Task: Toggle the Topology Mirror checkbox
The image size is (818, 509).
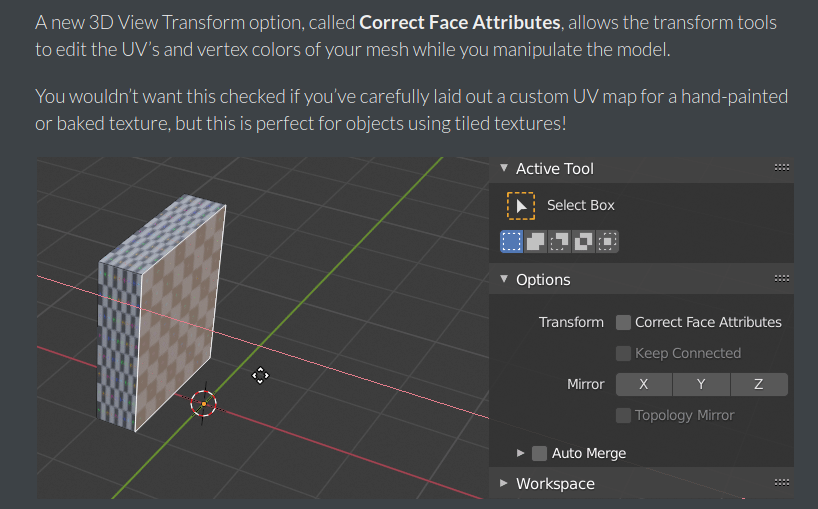Action: coord(623,416)
